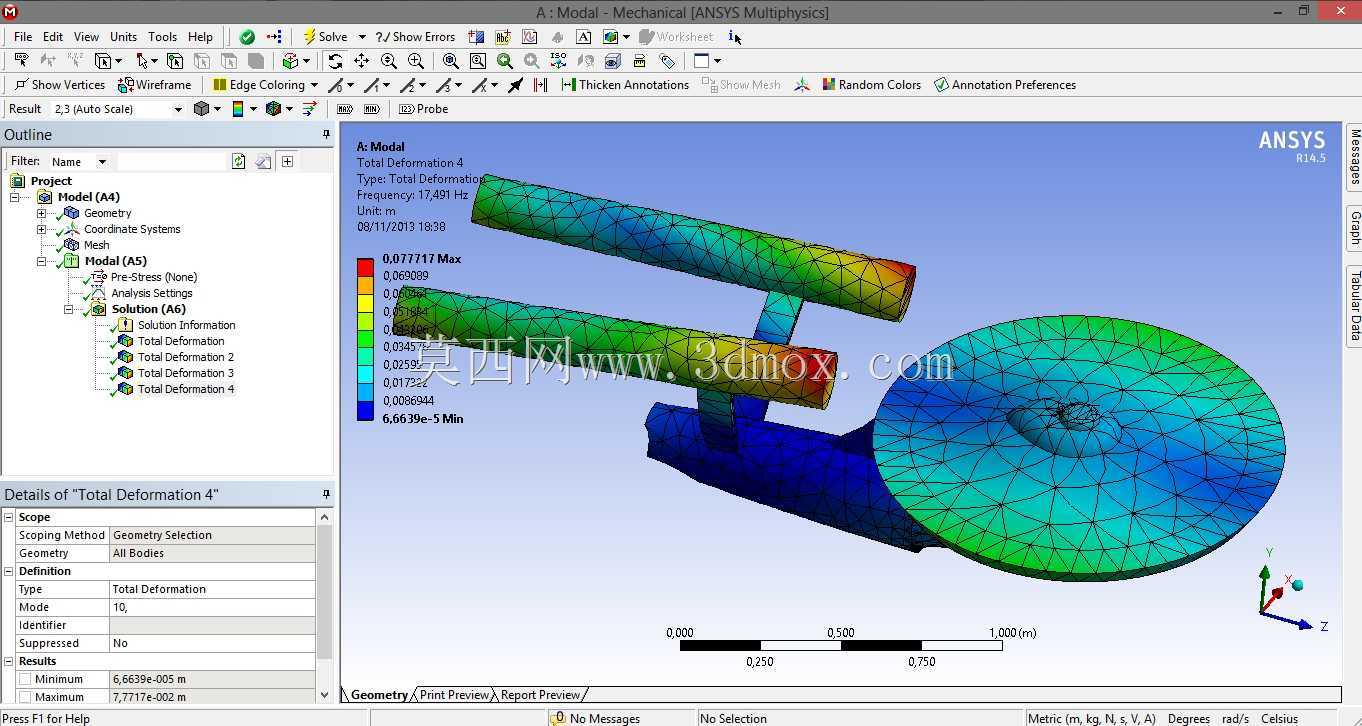Collapse the Solution (A6) node
The image size is (1362, 726).
pos(68,309)
